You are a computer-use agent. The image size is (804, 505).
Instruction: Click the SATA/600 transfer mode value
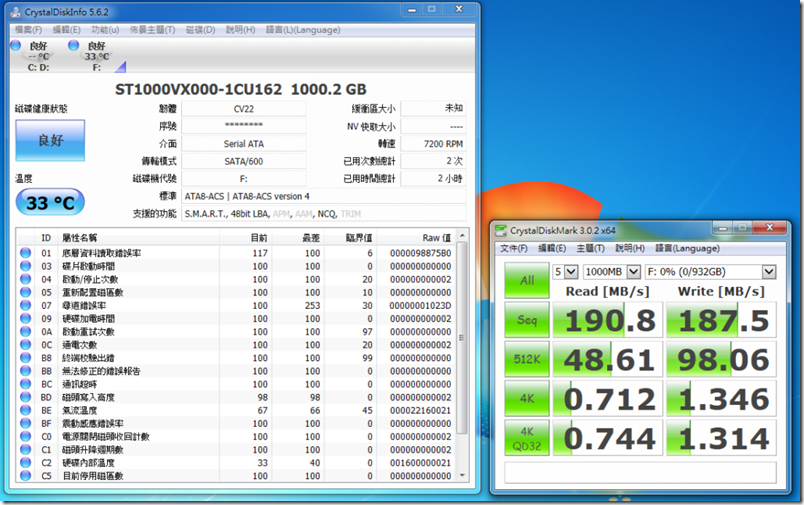point(244,161)
